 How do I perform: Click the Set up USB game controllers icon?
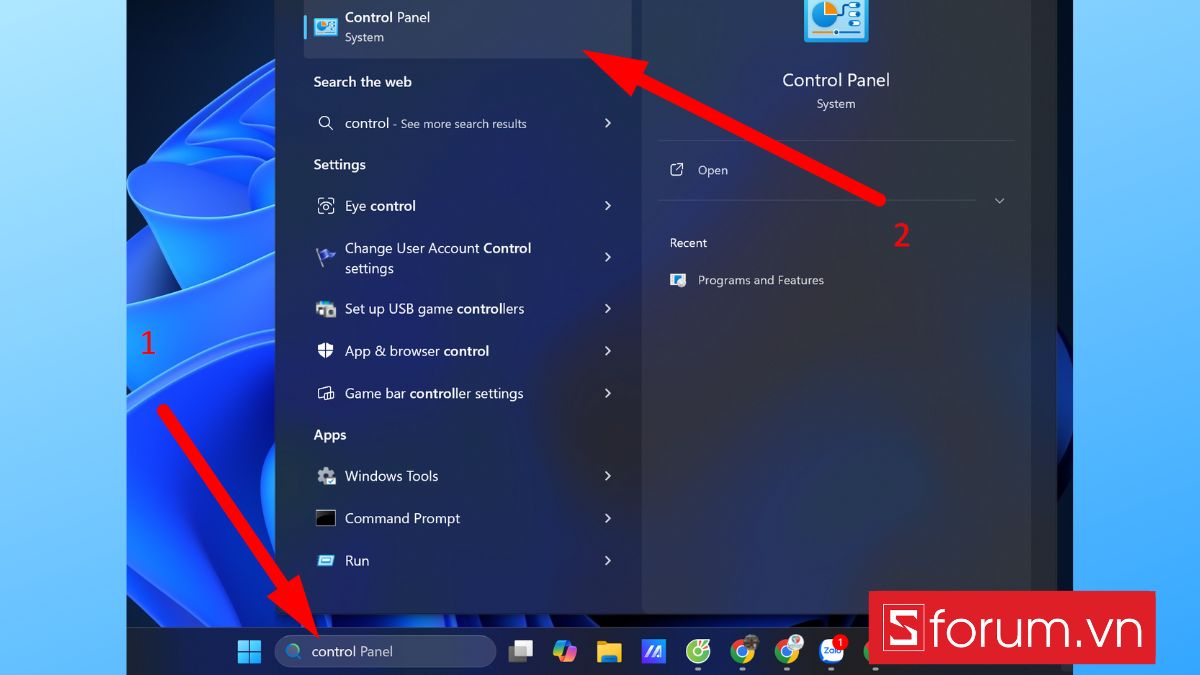click(x=326, y=309)
